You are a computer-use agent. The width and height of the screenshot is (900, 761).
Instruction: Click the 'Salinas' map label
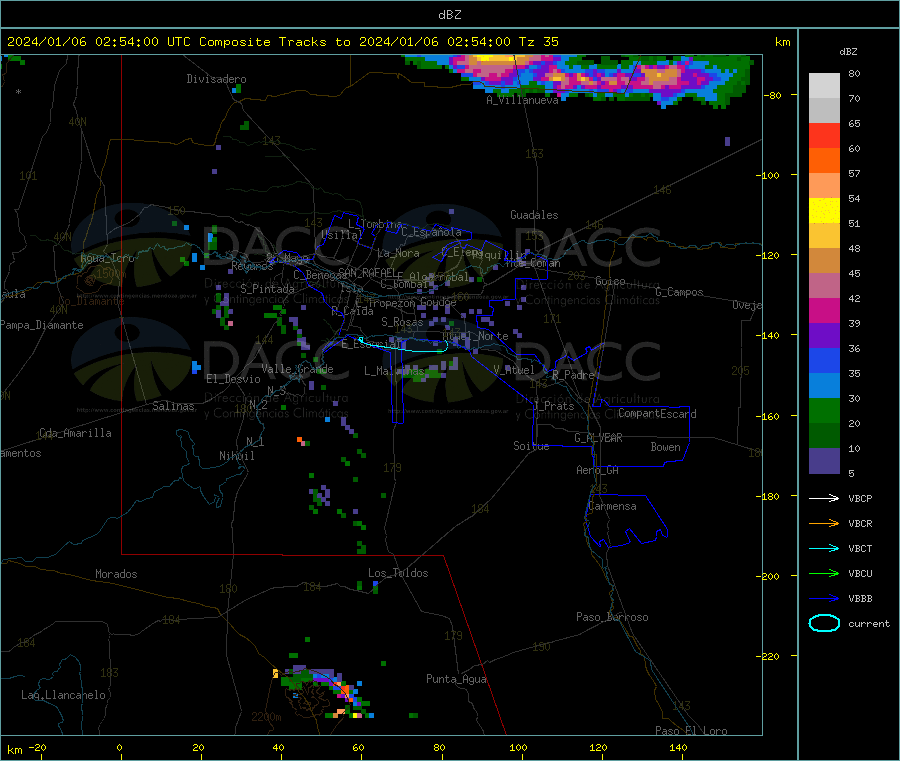pyautogui.click(x=173, y=406)
